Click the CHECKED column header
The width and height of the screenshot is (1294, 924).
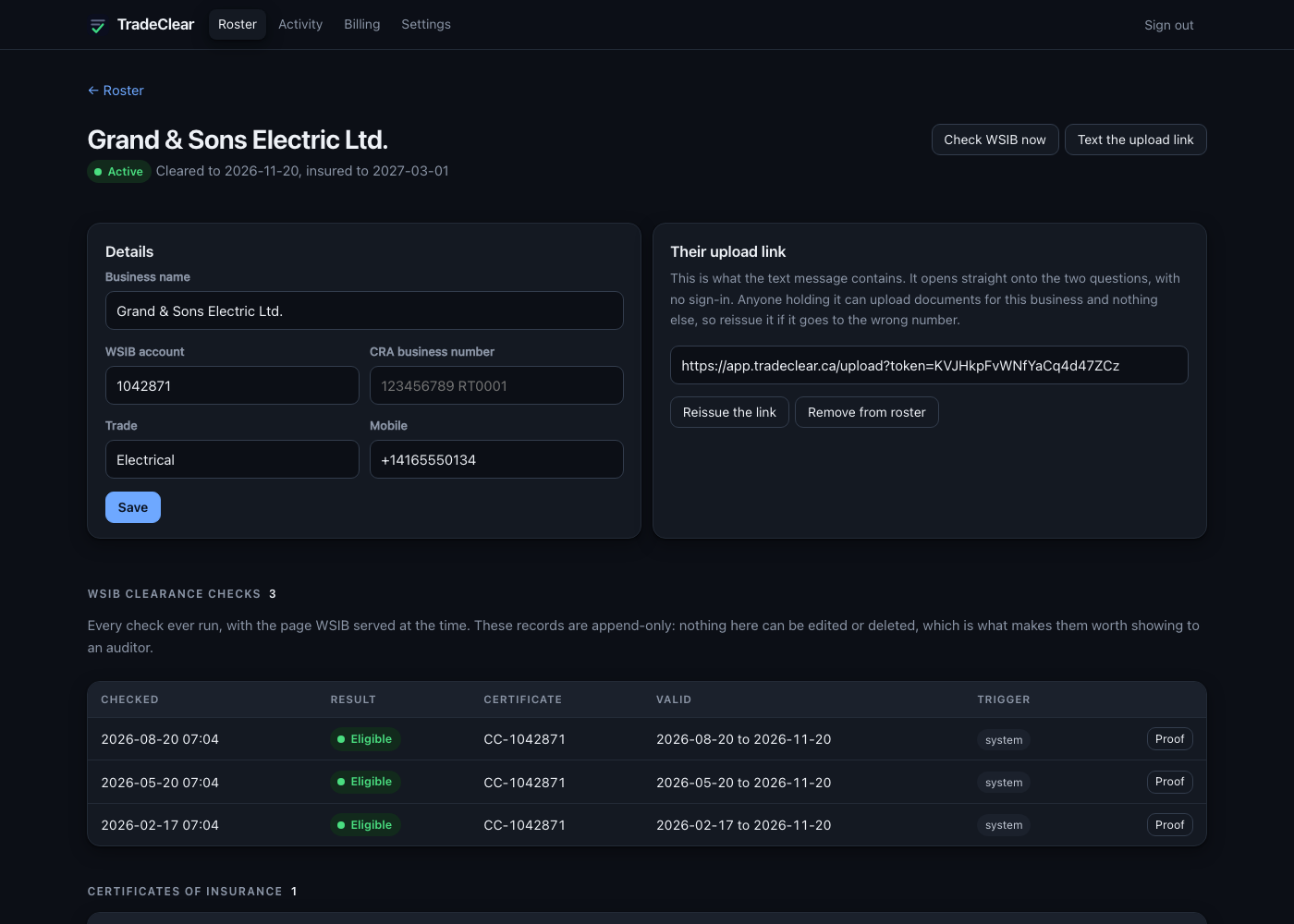129,699
